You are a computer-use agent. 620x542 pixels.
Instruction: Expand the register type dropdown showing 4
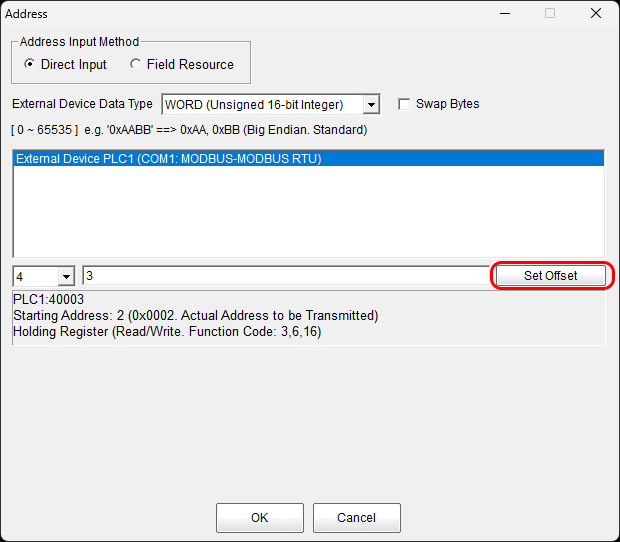tap(66, 276)
